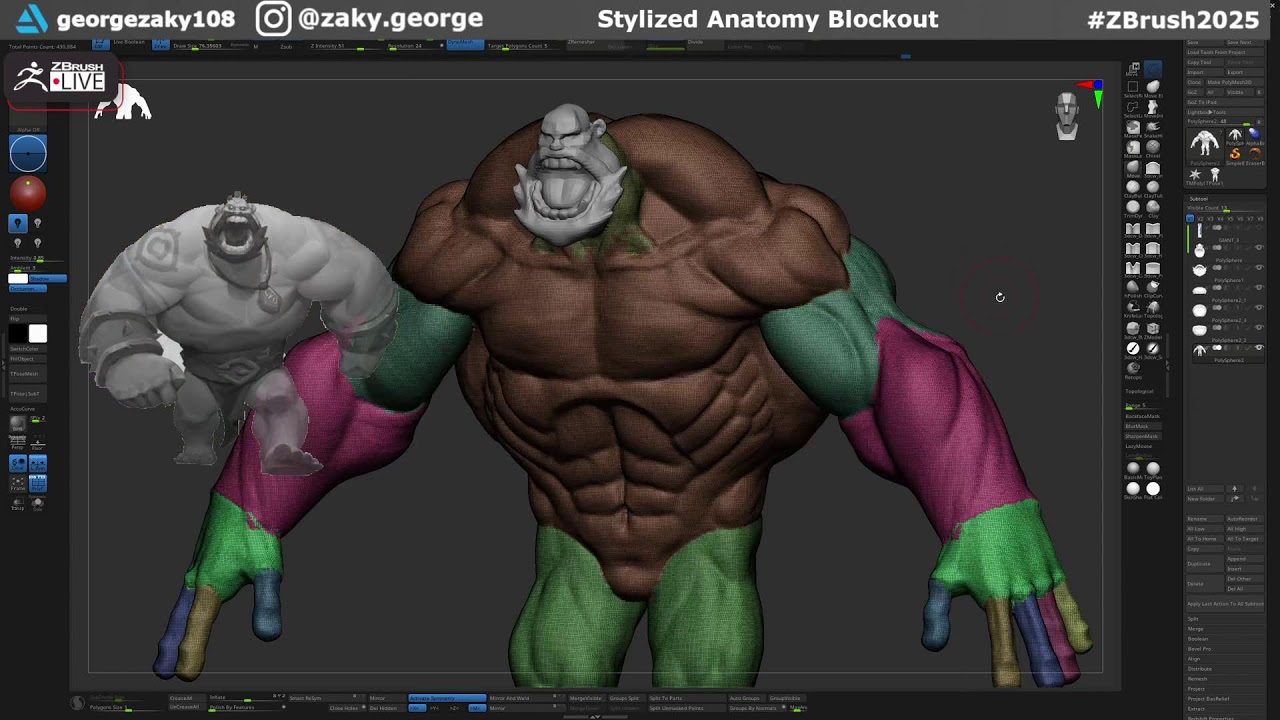Switch to subtool visibility set V4
1280x720 pixels.
click(1220, 218)
